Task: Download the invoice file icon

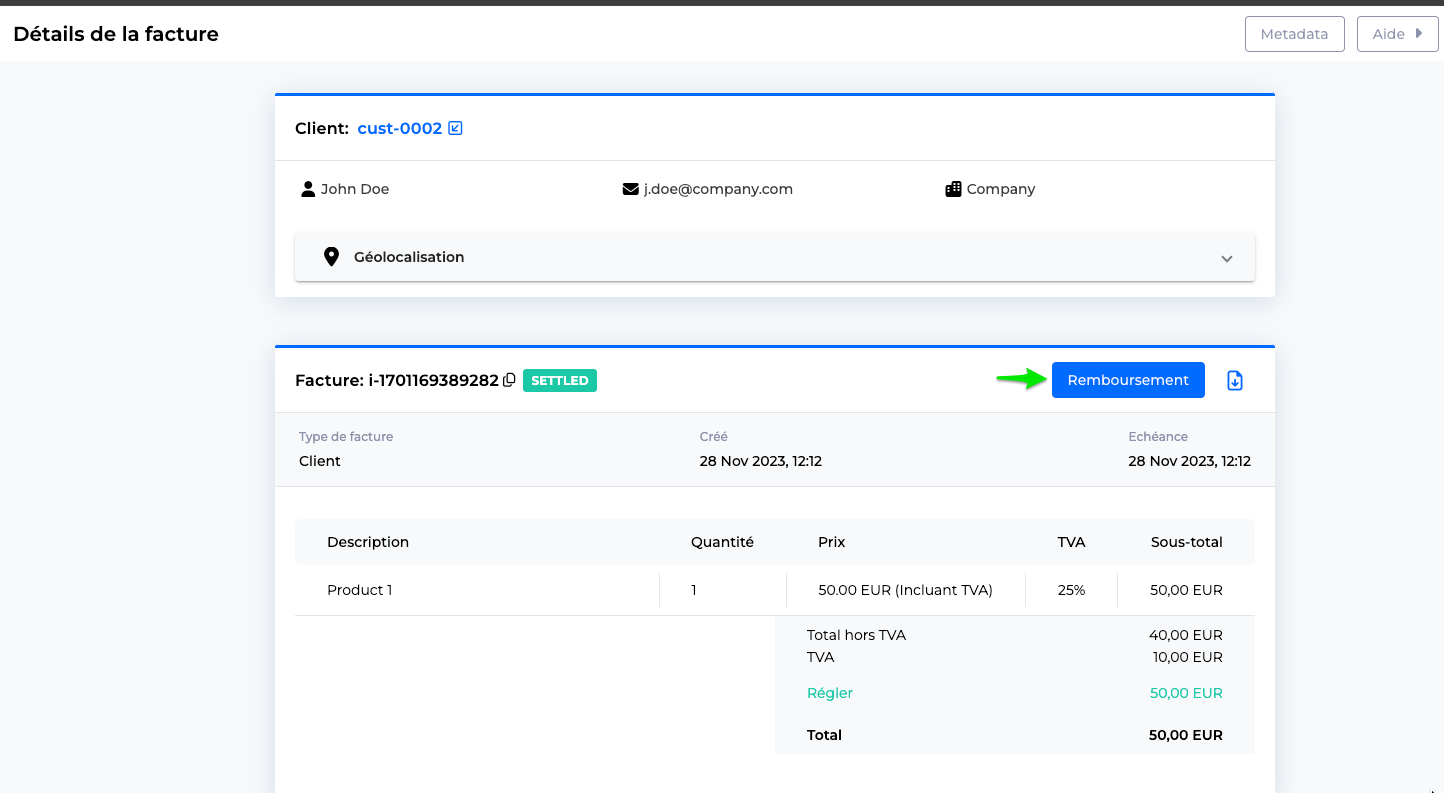Action: pyautogui.click(x=1235, y=380)
